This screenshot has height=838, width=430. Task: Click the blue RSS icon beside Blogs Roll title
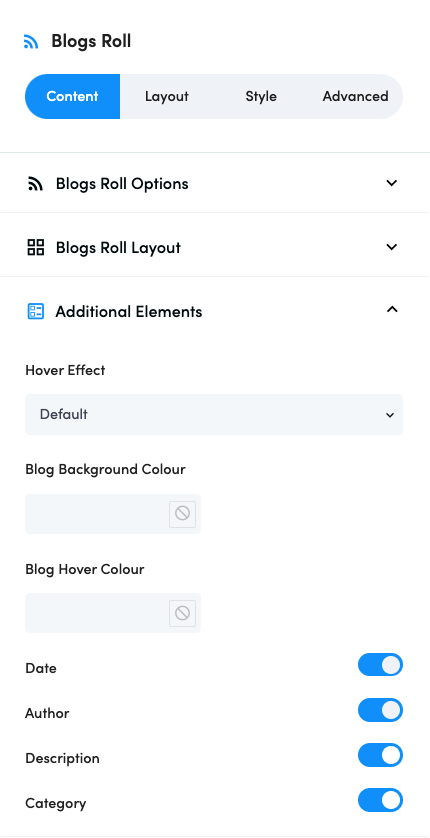(31, 42)
